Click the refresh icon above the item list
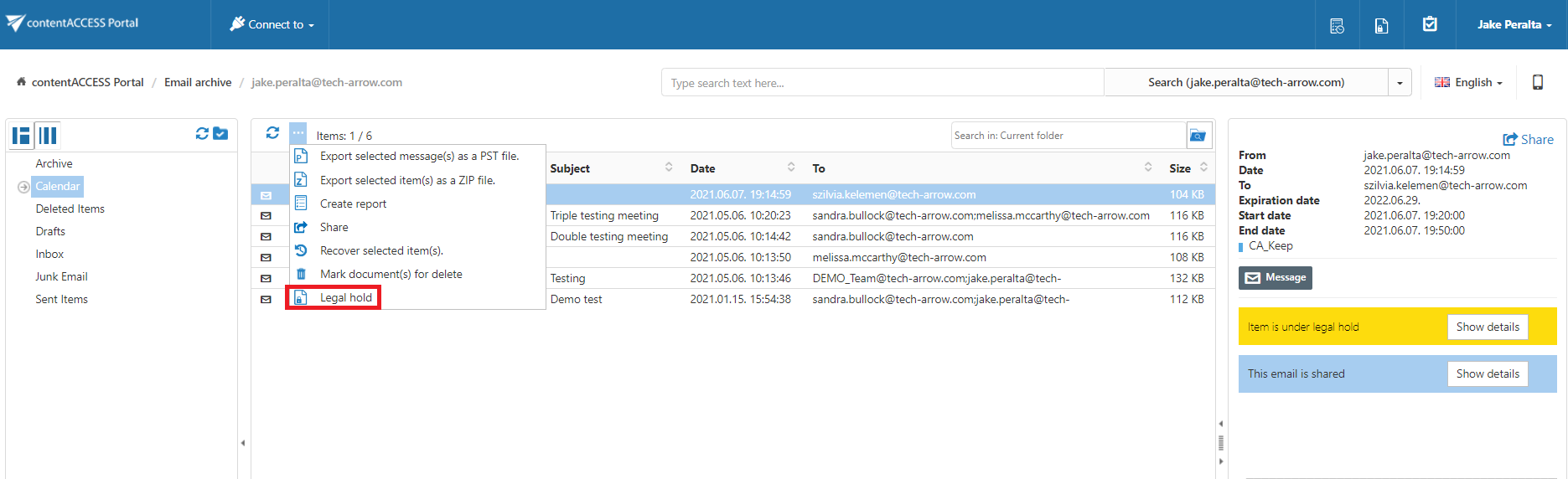The width and height of the screenshot is (1568, 479). click(272, 133)
